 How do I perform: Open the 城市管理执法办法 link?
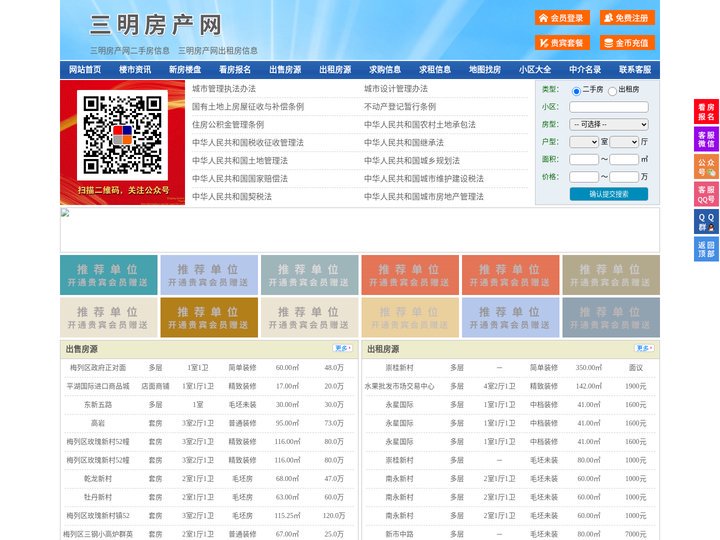tap(224, 89)
